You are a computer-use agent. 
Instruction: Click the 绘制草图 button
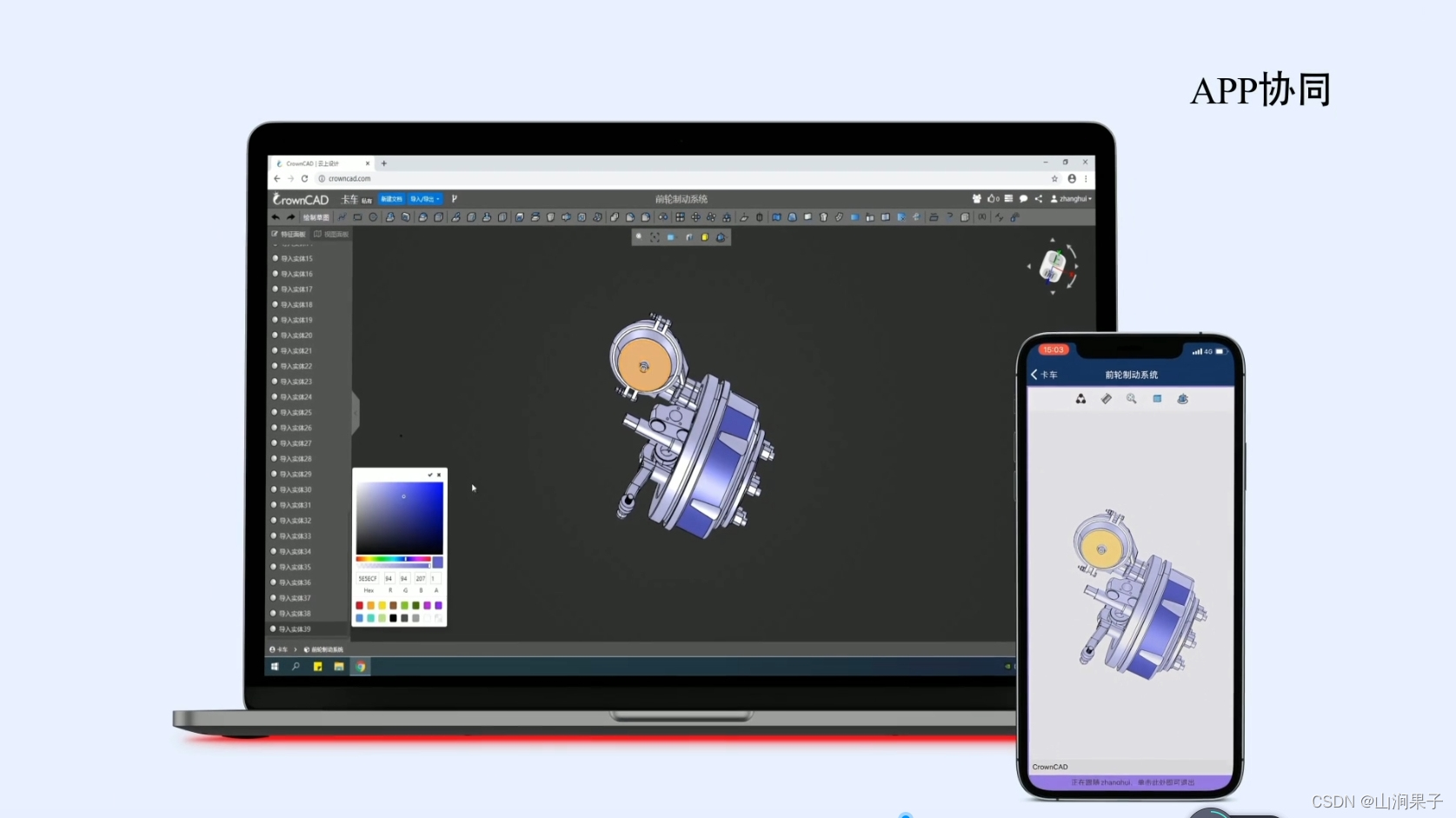coord(316,217)
